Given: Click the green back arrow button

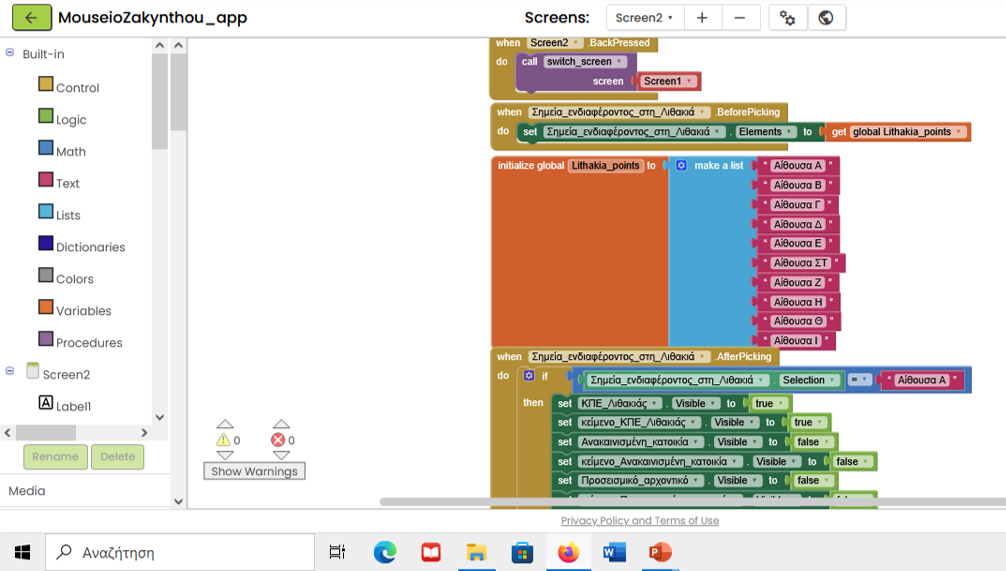Looking at the screenshot, I should [x=31, y=18].
